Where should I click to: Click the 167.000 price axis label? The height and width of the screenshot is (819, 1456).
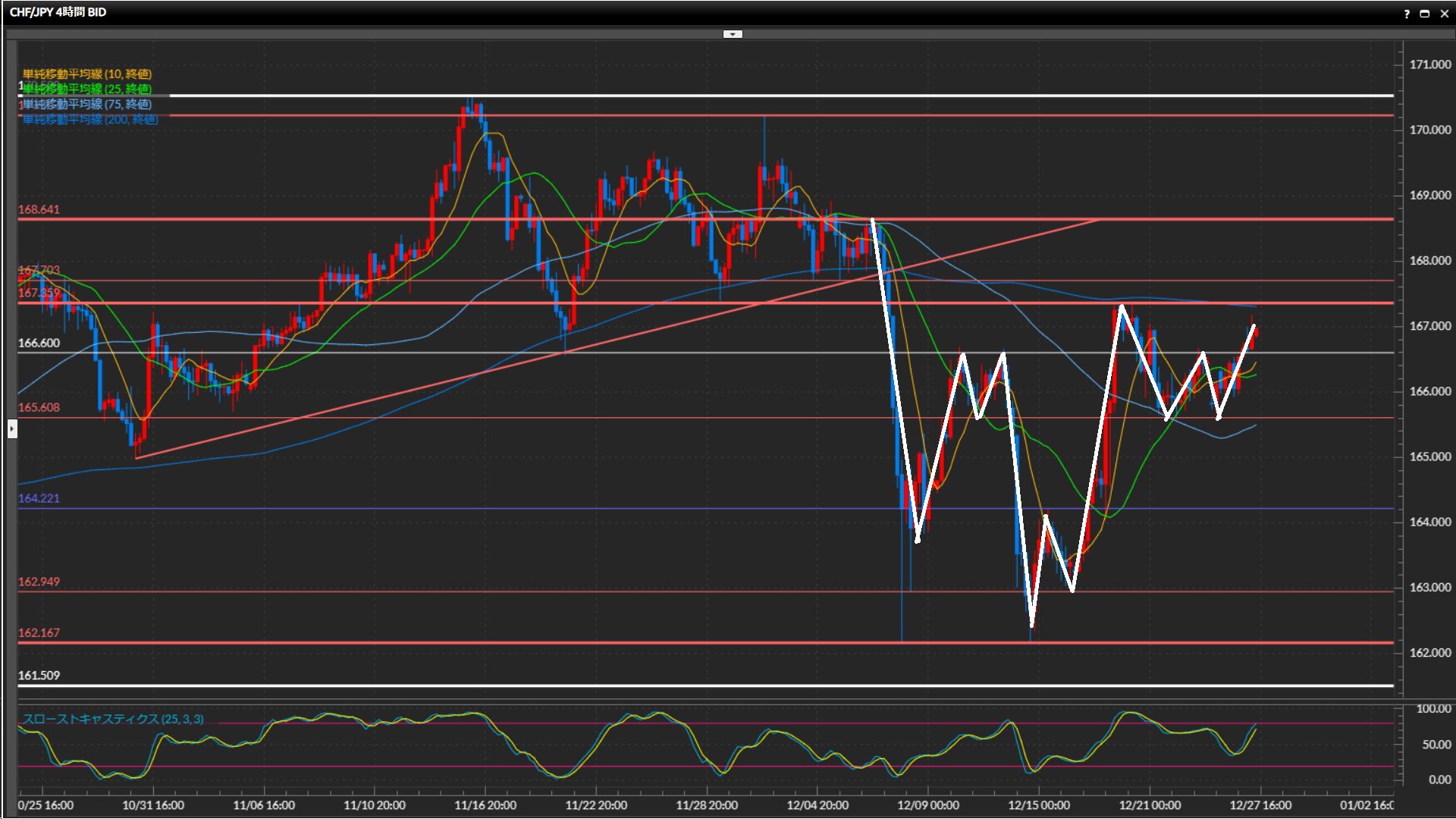1429,326
